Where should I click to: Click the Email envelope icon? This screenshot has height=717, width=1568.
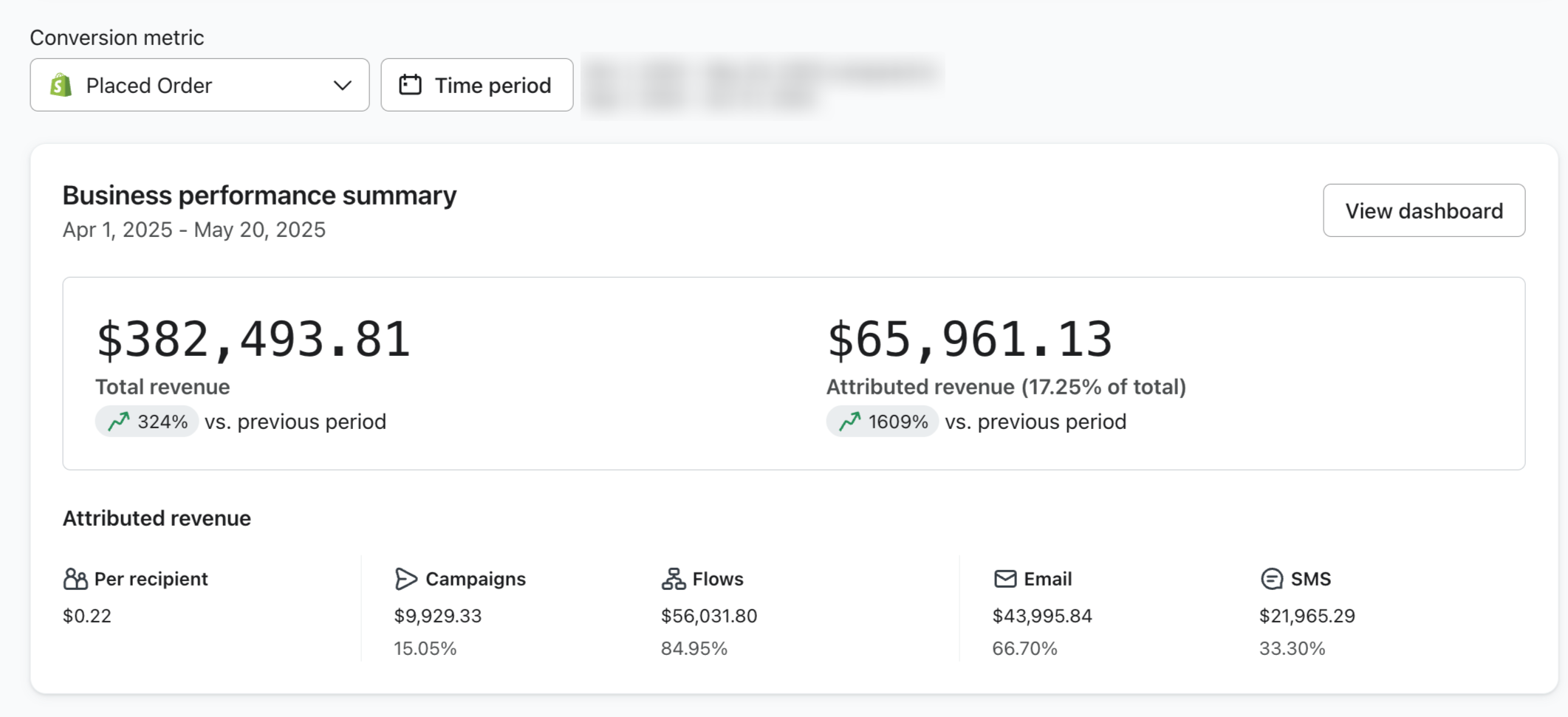point(1004,578)
